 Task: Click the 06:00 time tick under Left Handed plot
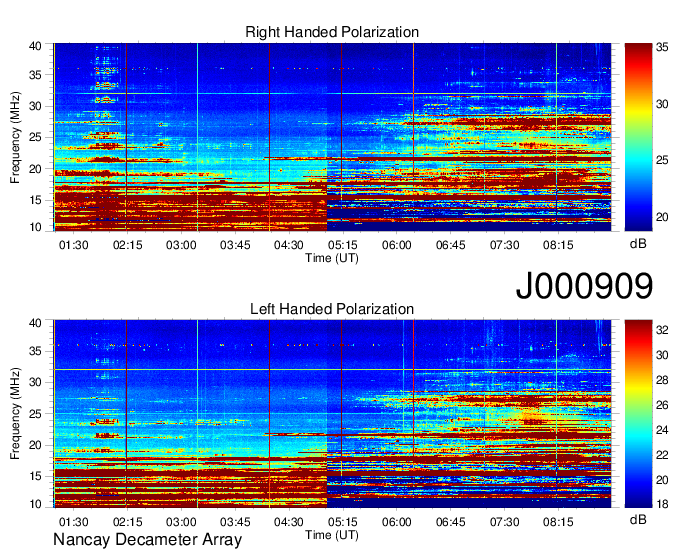click(397, 522)
